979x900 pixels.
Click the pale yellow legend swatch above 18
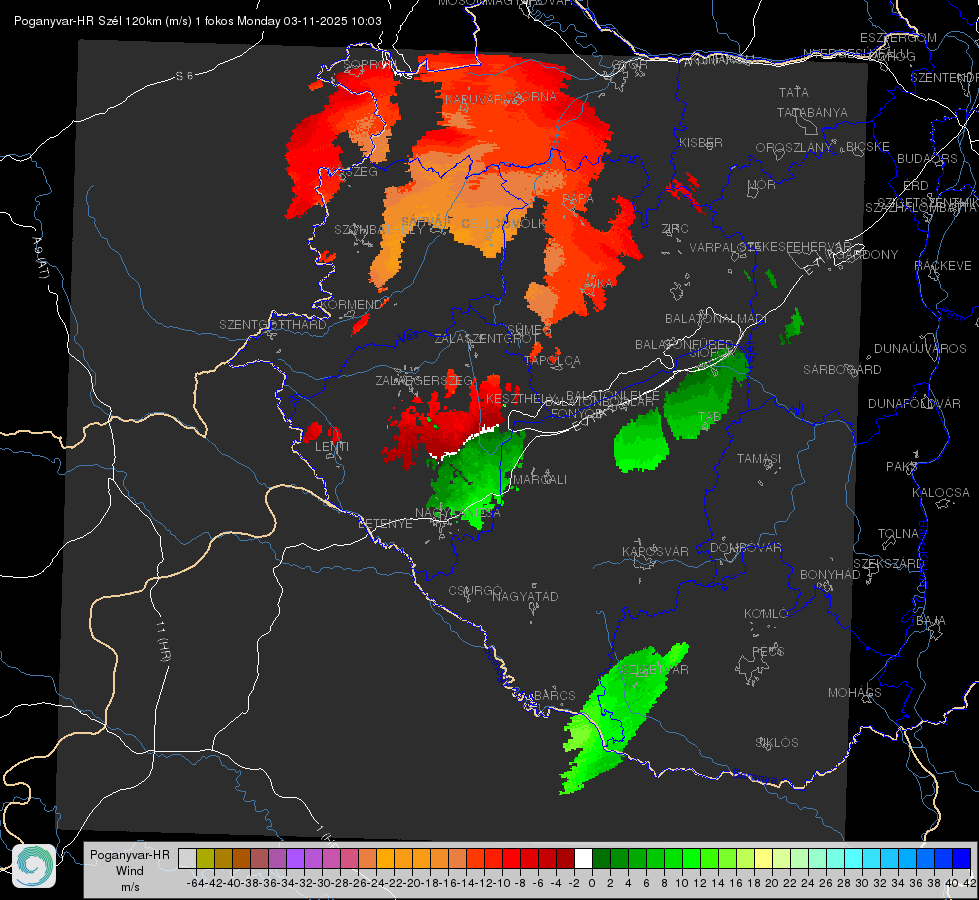click(764, 858)
